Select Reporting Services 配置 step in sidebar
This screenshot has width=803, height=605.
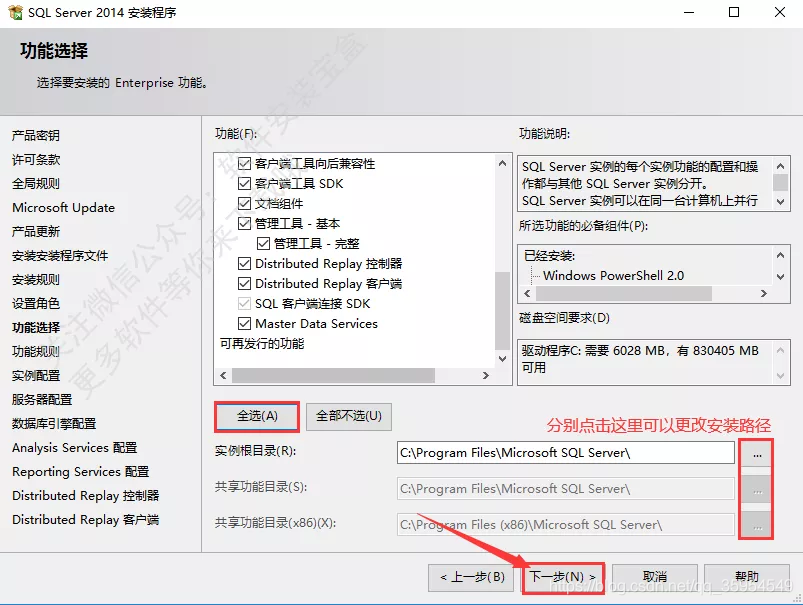coord(80,471)
